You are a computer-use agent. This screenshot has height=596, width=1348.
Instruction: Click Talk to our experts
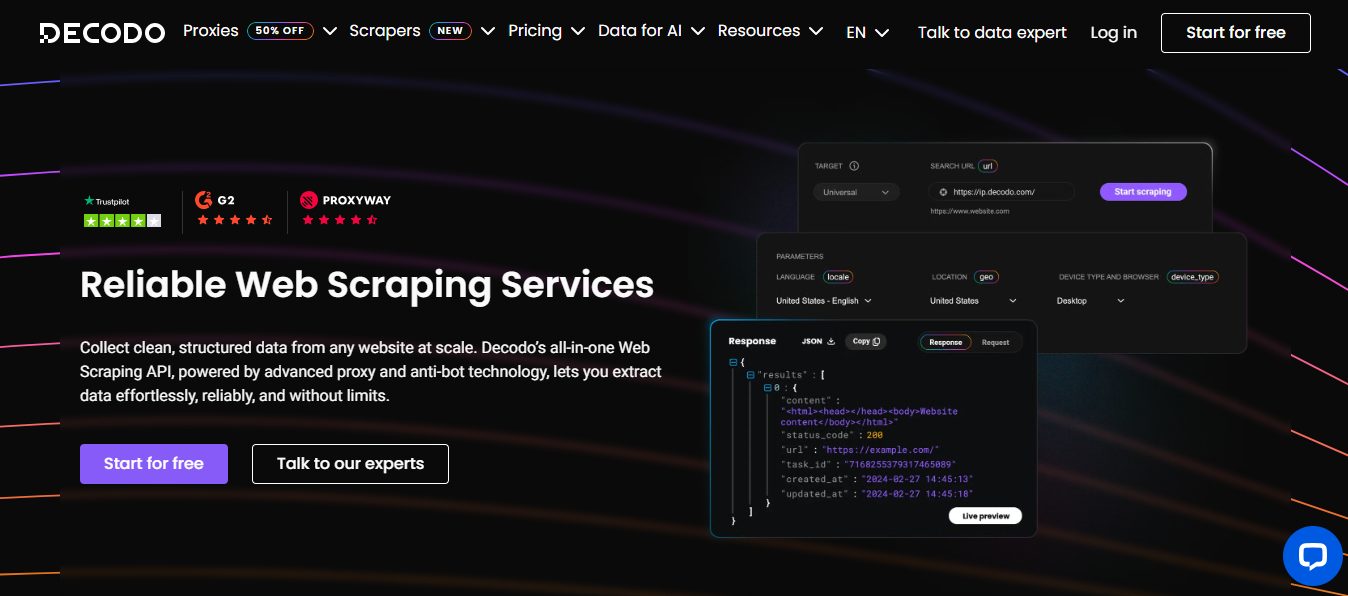tap(350, 463)
